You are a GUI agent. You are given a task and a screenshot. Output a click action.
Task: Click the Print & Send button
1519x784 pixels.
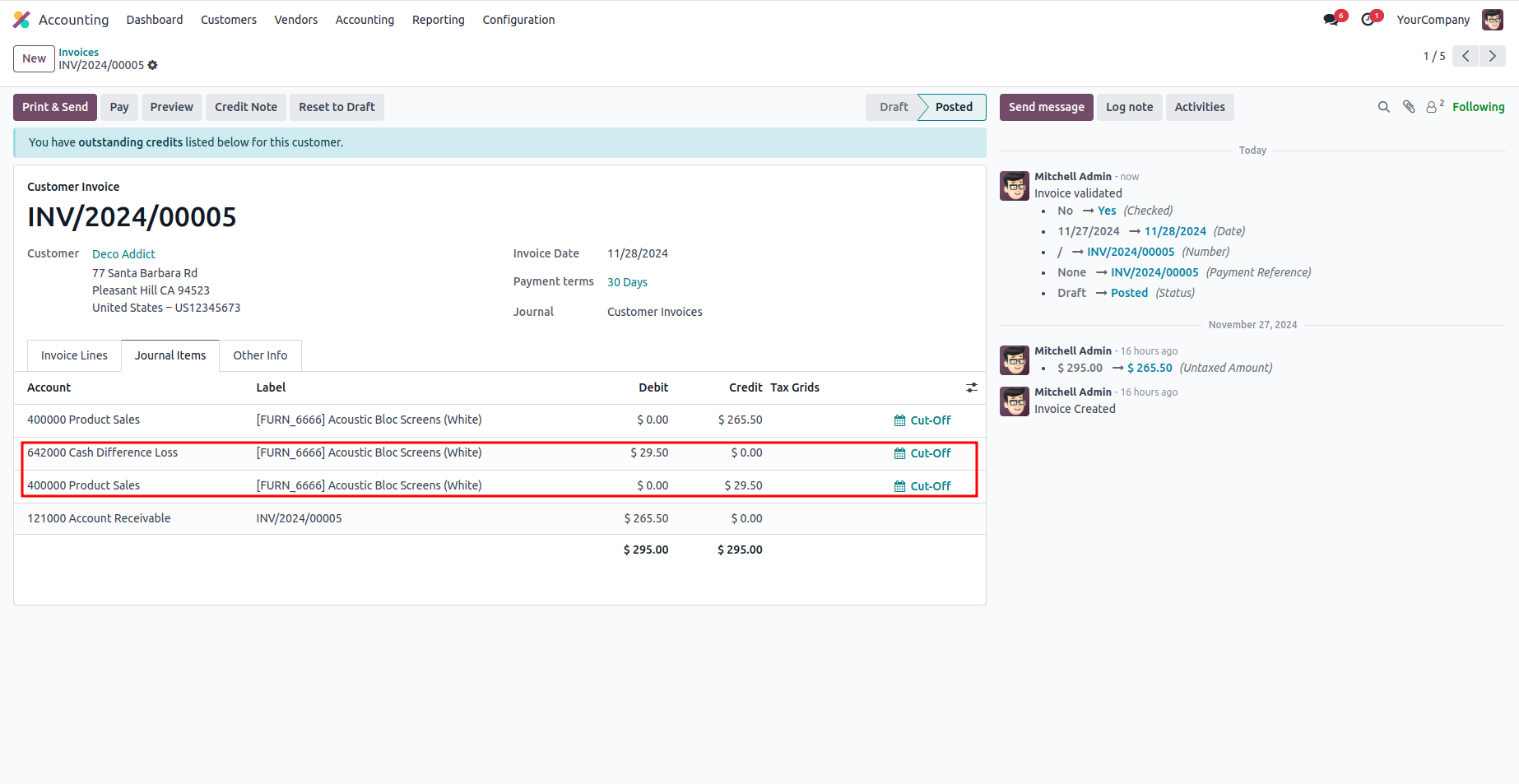point(55,107)
